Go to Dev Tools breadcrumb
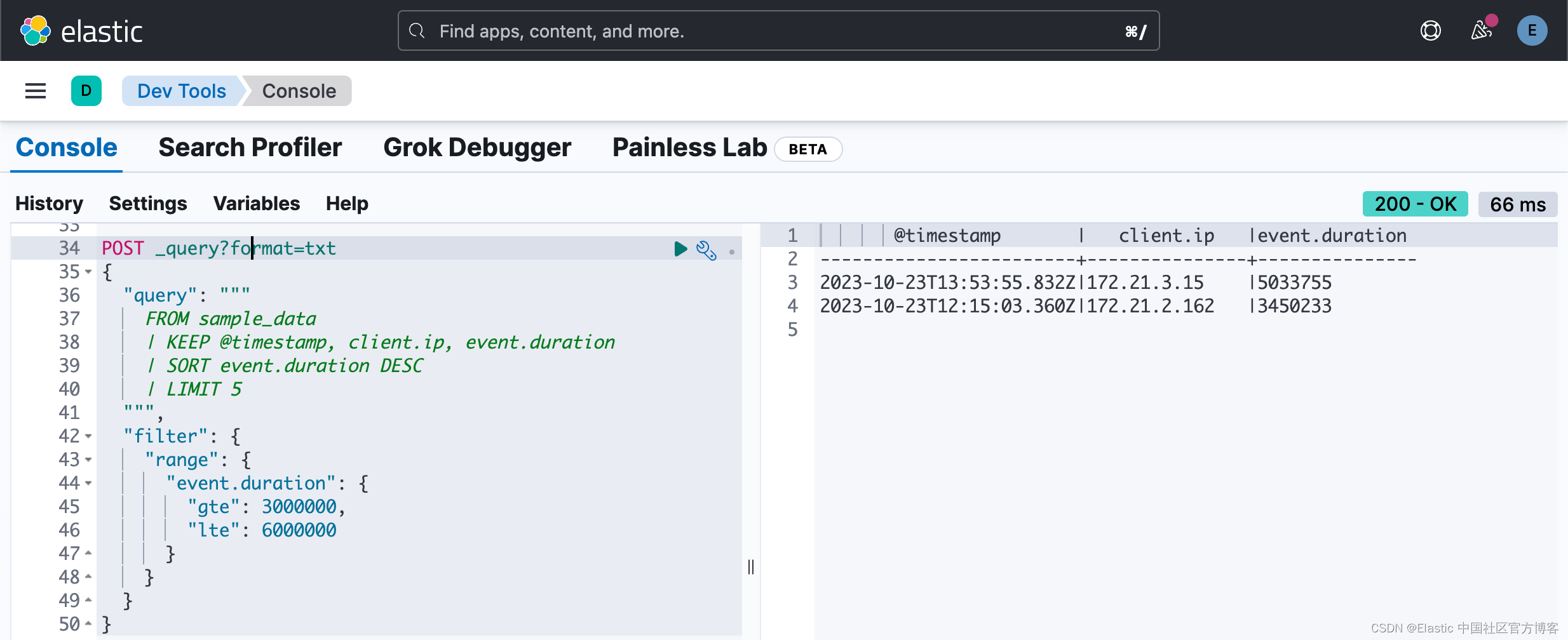The image size is (1568, 640). (182, 91)
